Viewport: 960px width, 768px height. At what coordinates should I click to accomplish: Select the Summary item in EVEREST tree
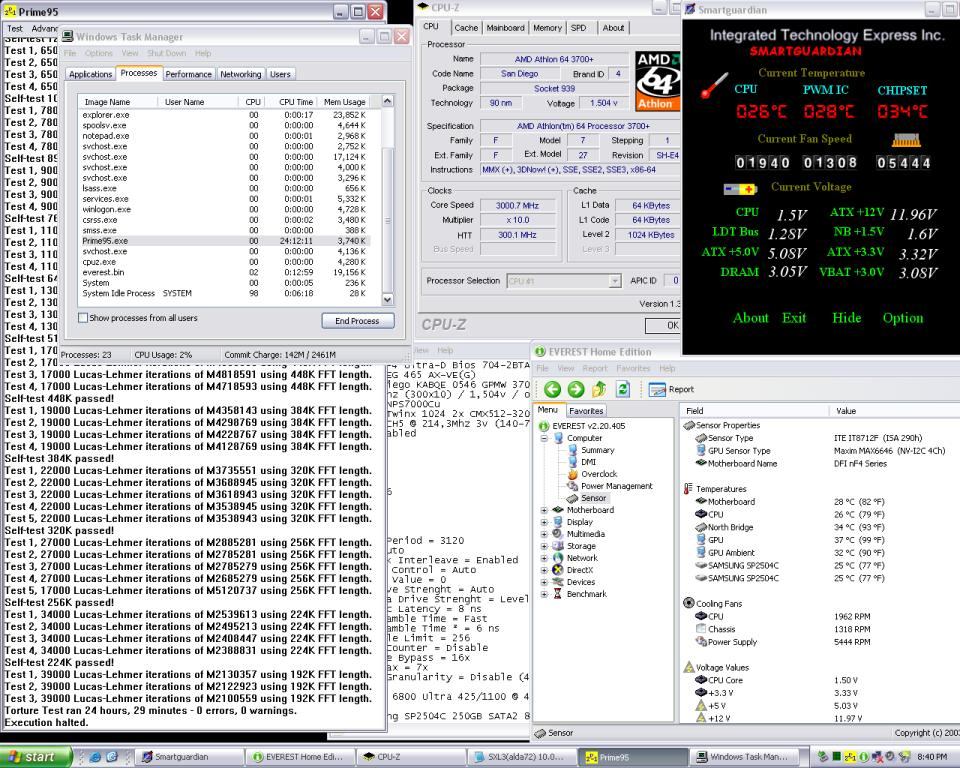(x=598, y=450)
